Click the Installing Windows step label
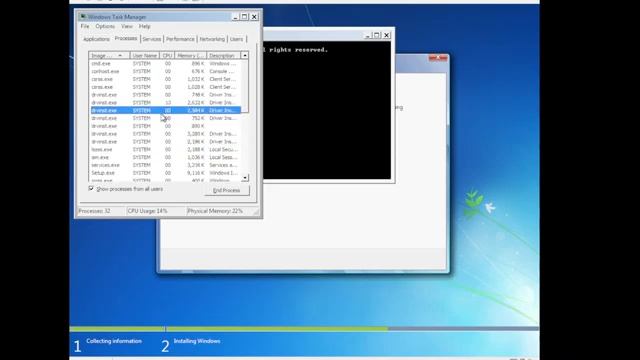Viewport: 640px width, 360px height. 197,341
